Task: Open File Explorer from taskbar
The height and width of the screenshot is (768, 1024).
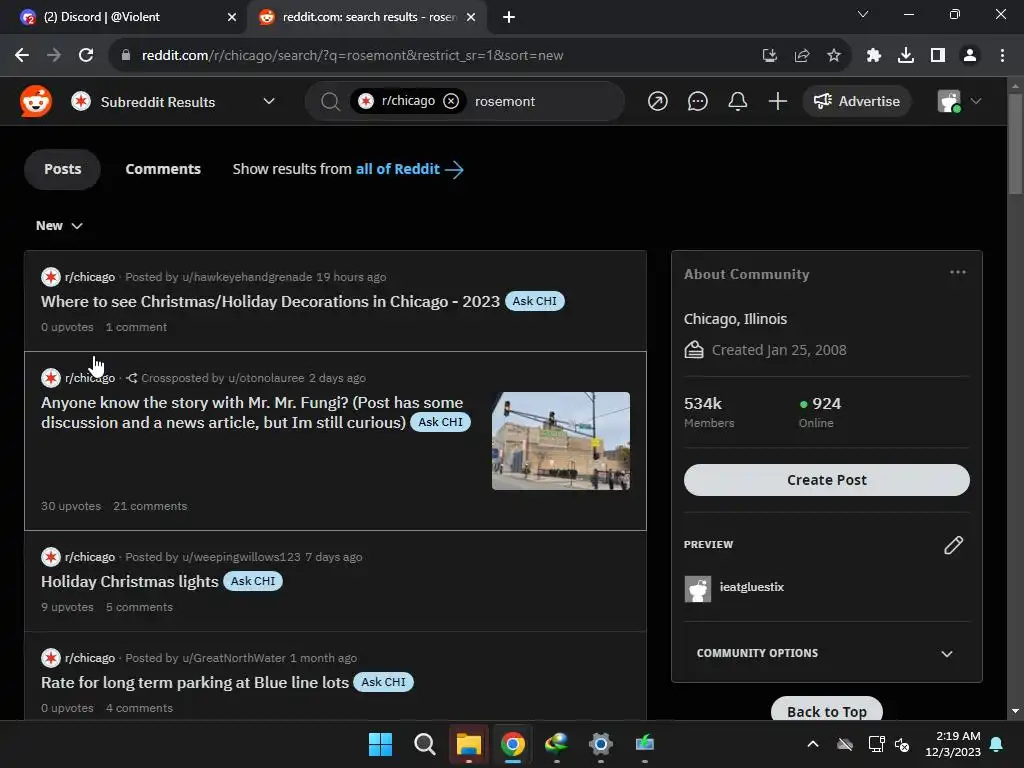Action: (x=468, y=744)
